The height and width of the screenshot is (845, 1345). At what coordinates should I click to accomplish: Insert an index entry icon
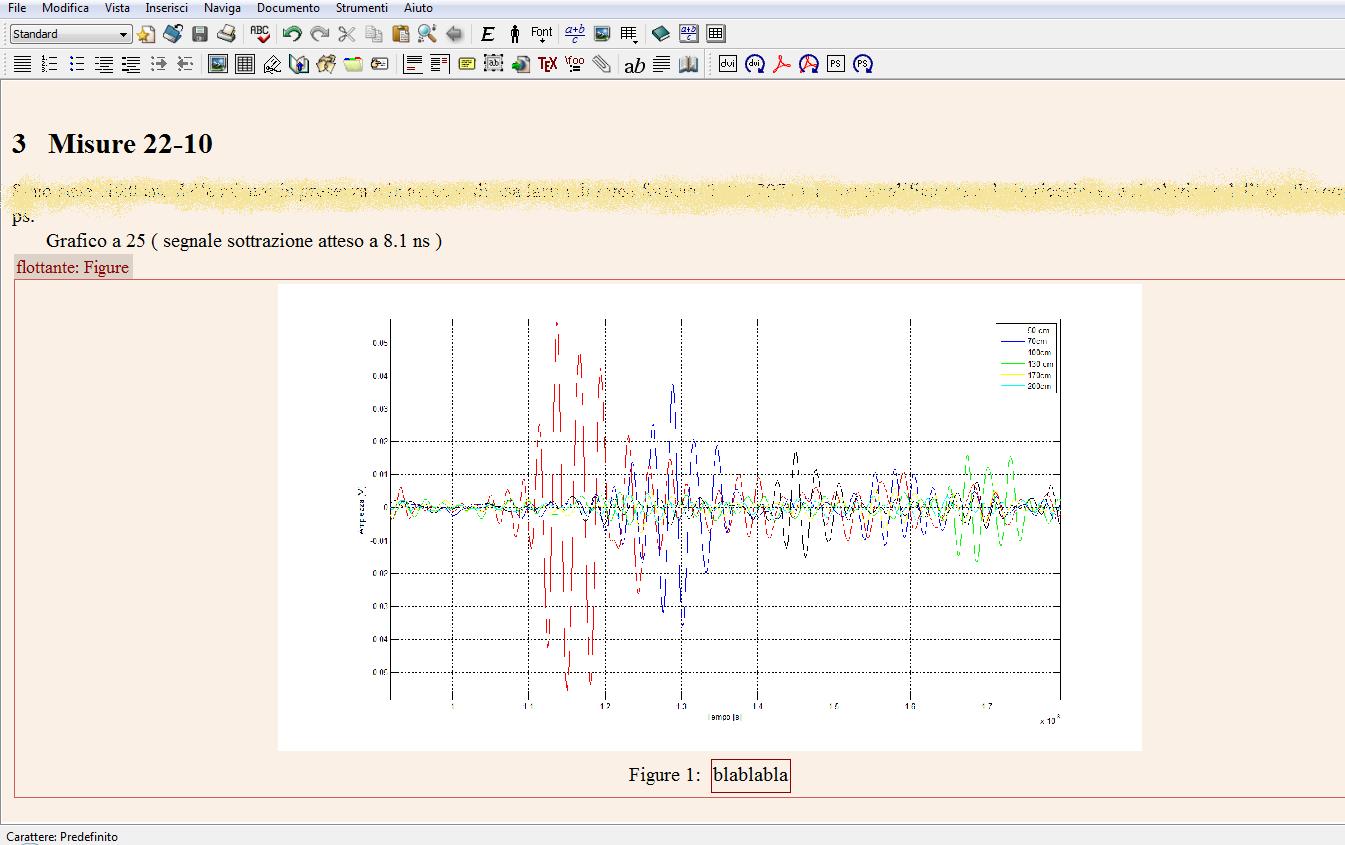coord(353,64)
